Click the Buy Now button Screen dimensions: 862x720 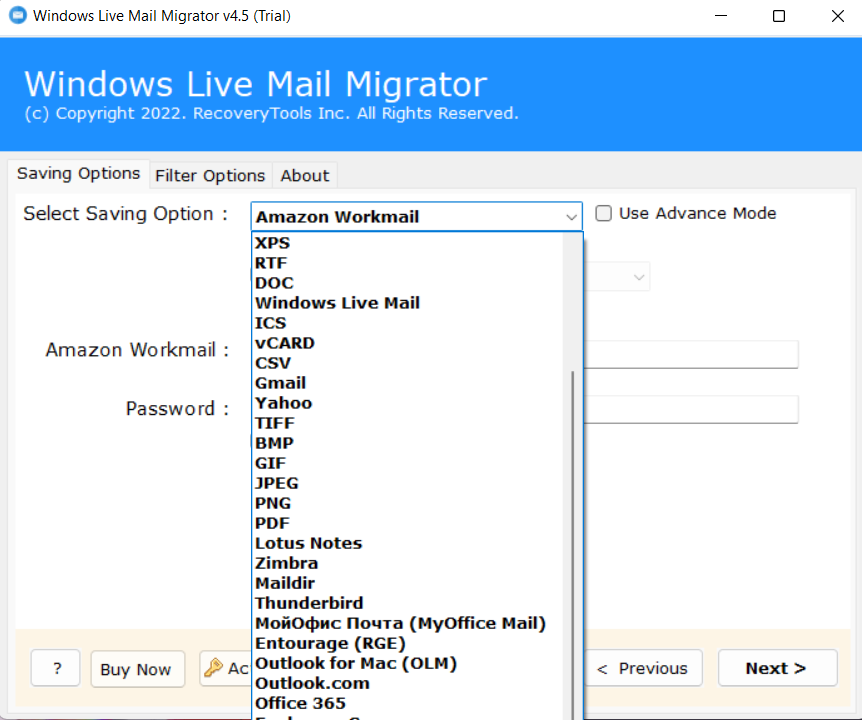coord(137,669)
